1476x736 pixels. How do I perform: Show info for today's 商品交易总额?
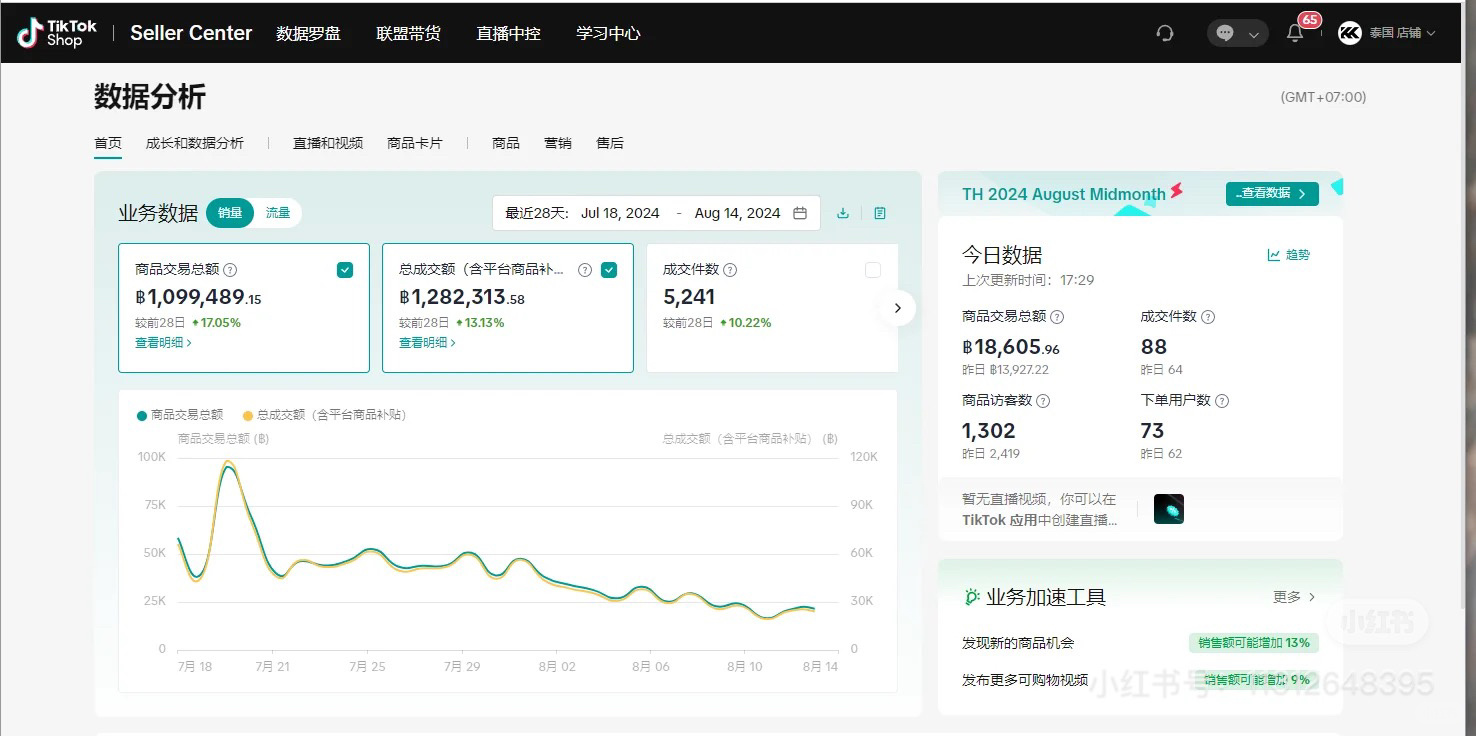click(x=1057, y=317)
